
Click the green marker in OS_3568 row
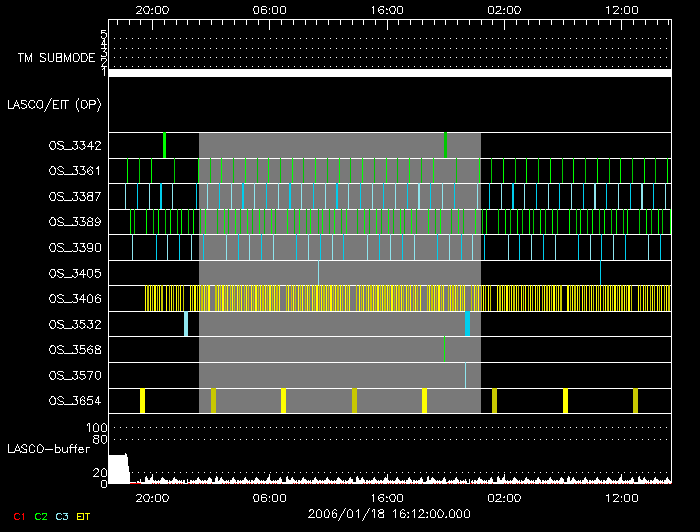[x=444, y=349]
